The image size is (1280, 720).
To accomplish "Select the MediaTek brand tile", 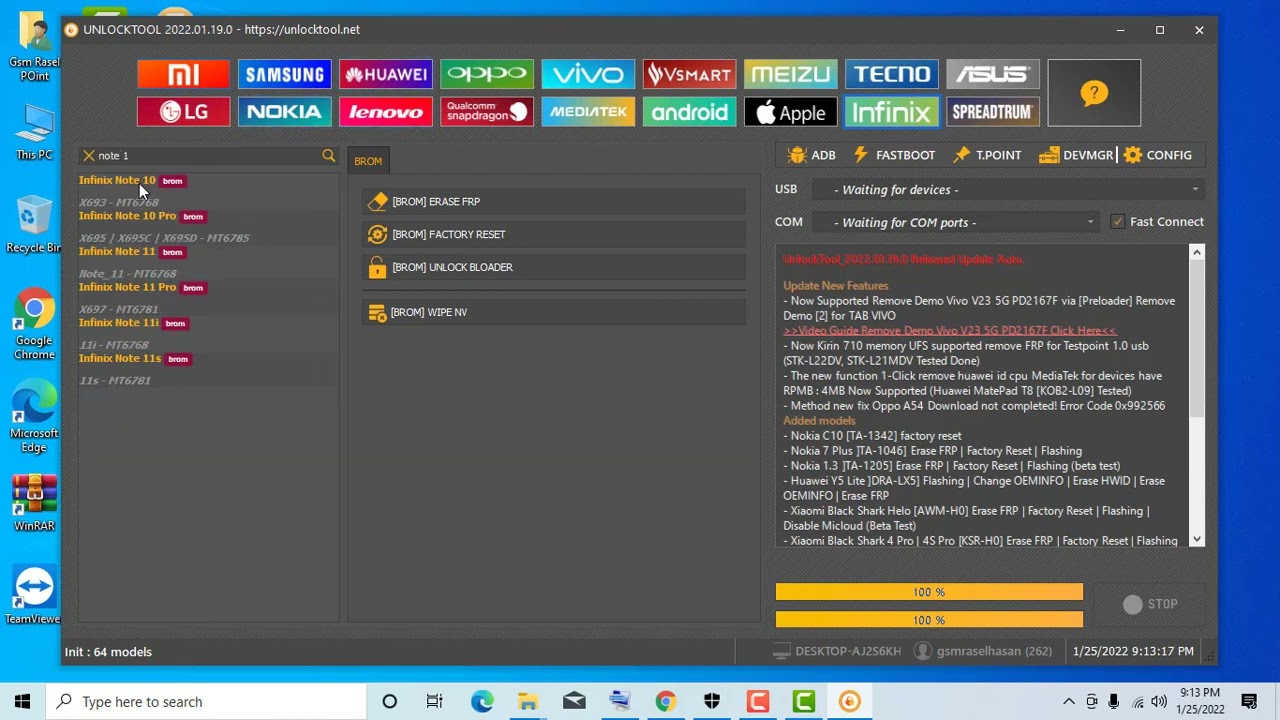I will [588, 112].
